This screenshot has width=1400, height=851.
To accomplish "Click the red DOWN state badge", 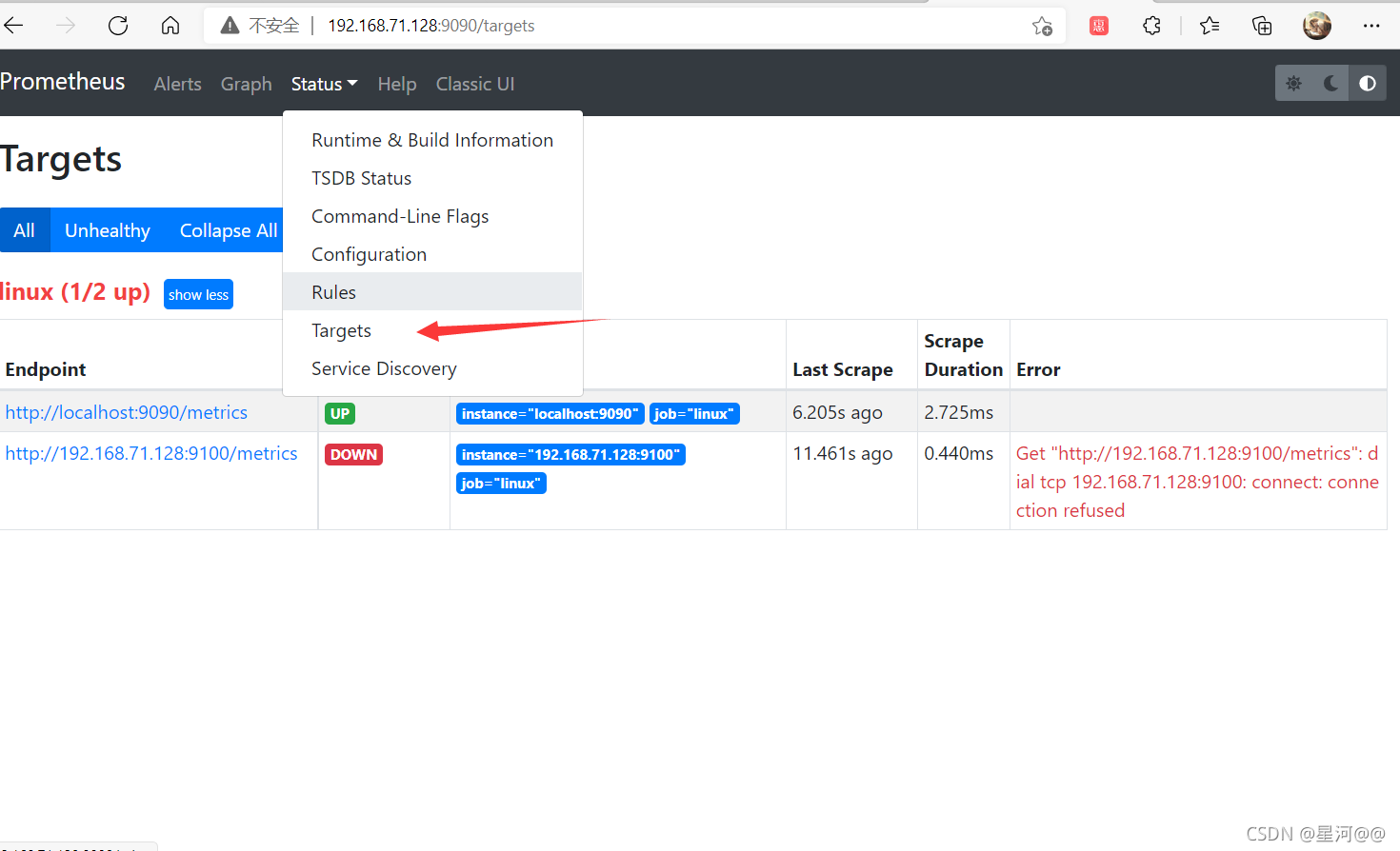I will pos(354,454).
